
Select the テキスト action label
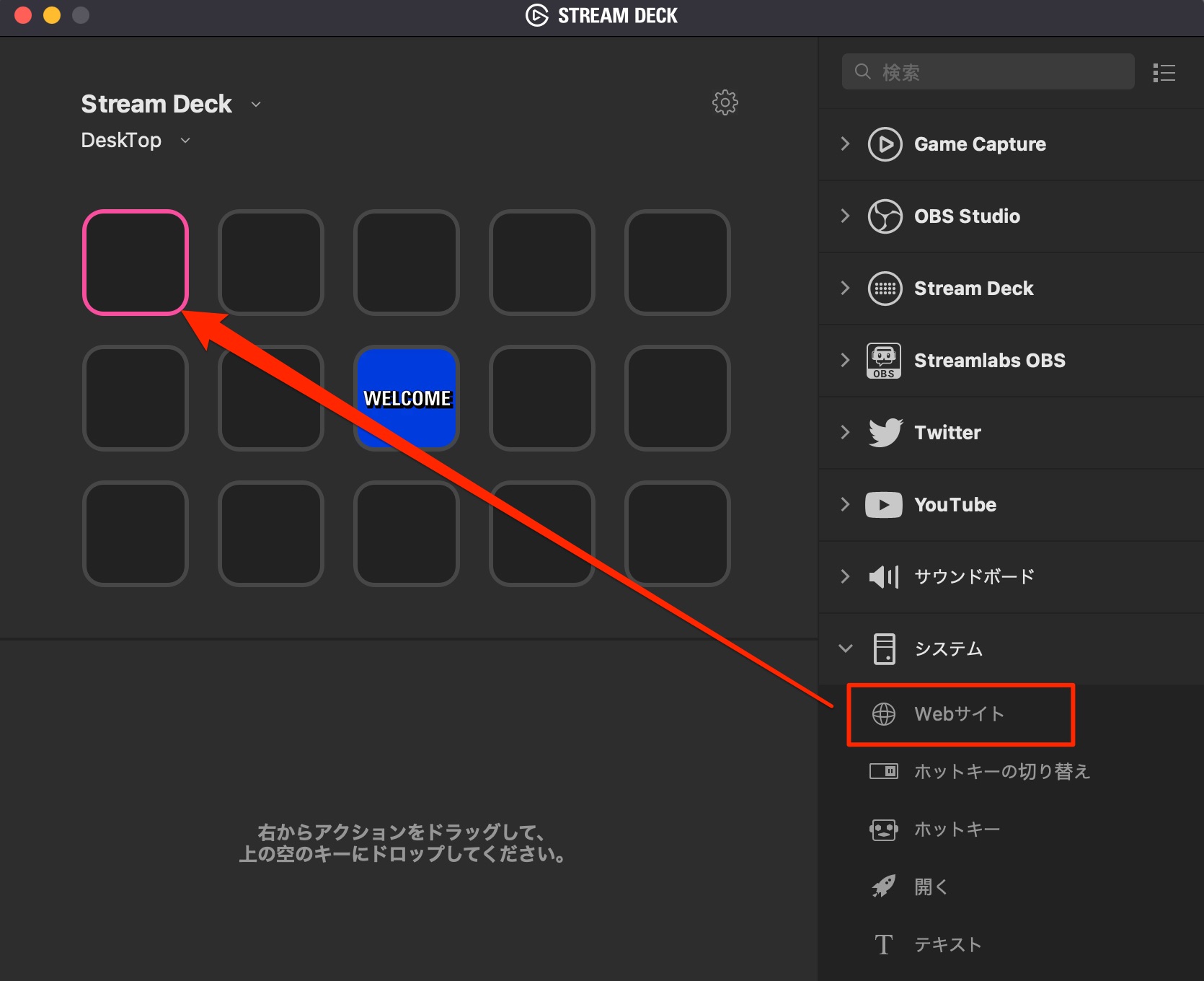947,945
